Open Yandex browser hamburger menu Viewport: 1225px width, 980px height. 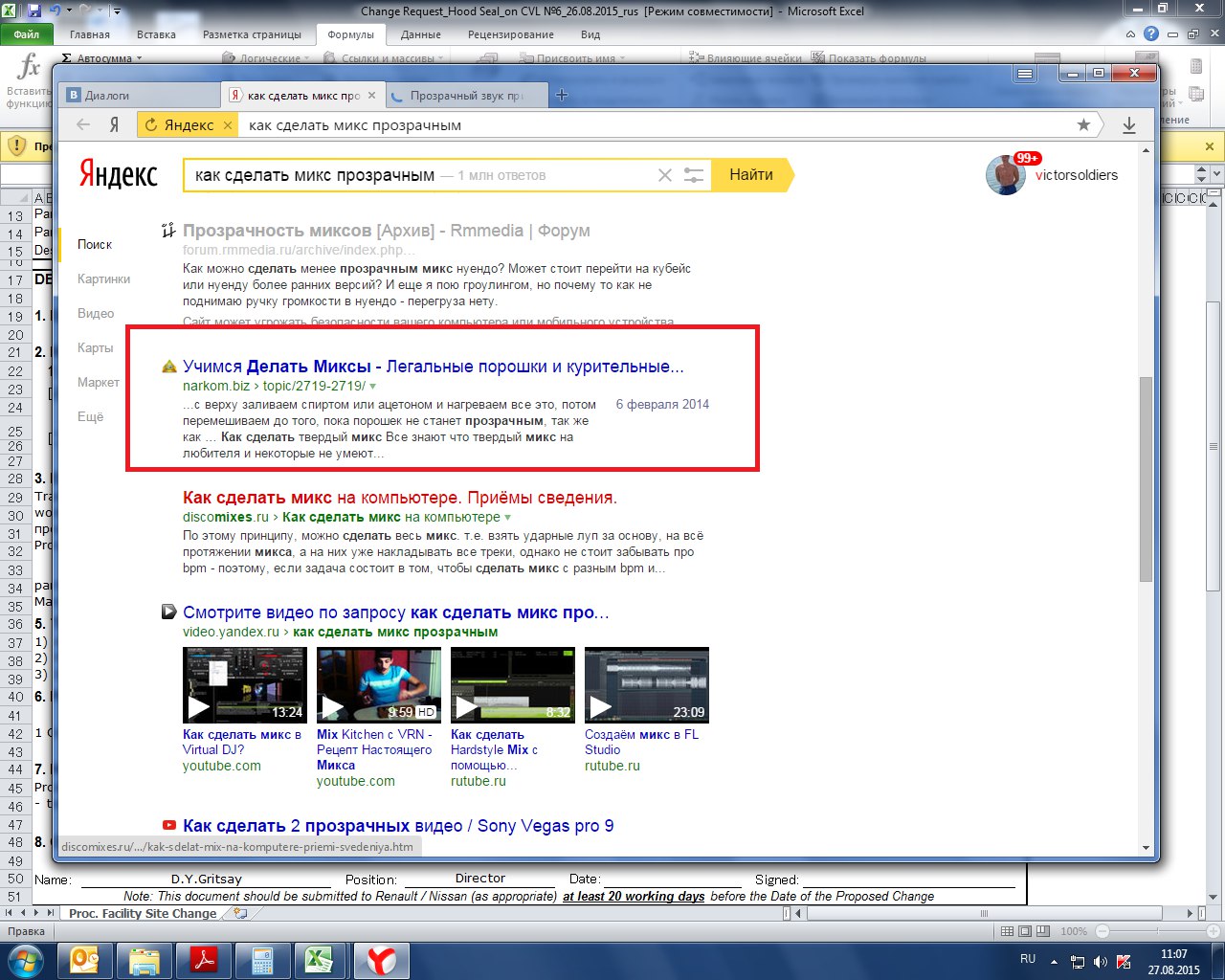pyautogui.click(x=1025, y=74)
